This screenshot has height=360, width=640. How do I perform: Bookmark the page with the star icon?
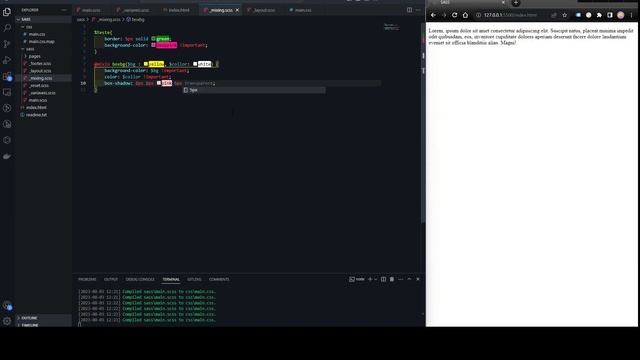564,15
